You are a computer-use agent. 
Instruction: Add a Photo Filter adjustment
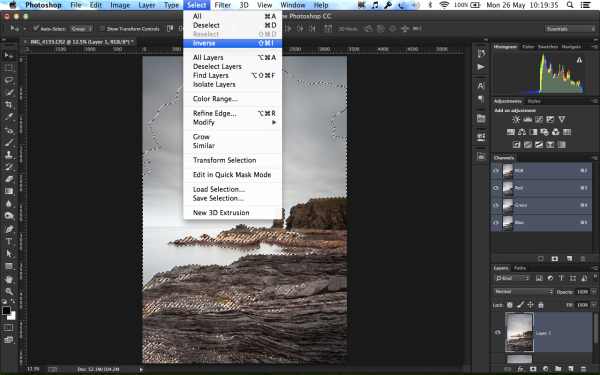(545, 132)
